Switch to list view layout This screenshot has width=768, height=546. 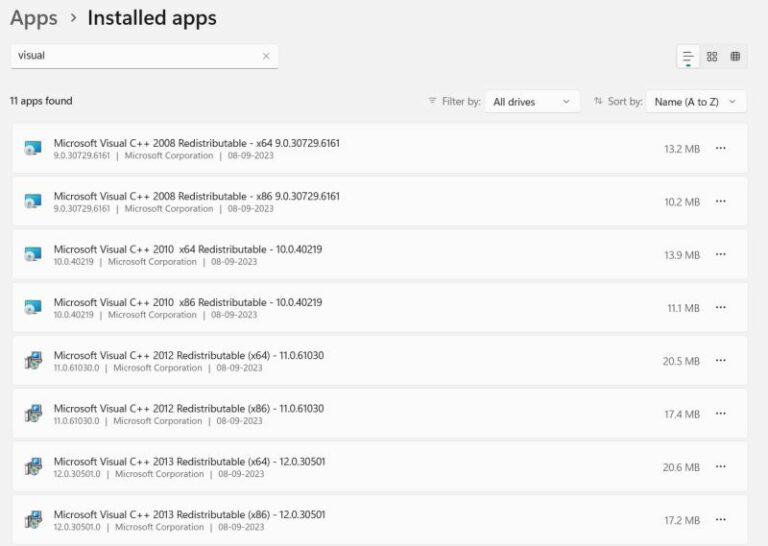point(688,57)
